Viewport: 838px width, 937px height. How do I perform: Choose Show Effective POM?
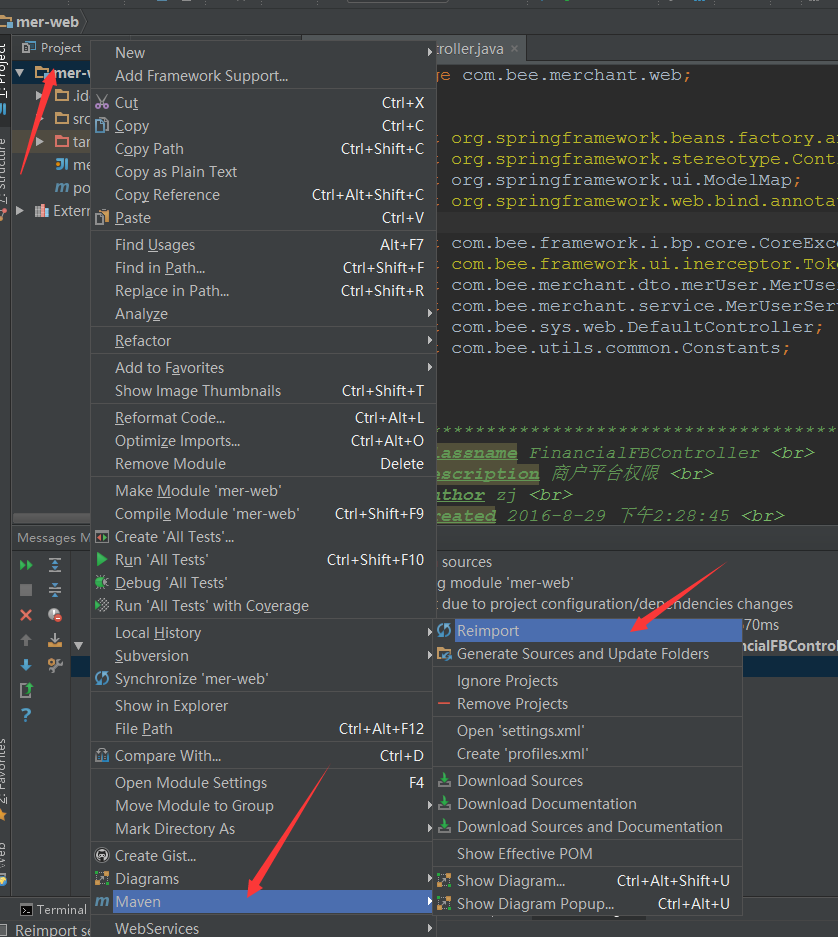[x=588, y=853]
